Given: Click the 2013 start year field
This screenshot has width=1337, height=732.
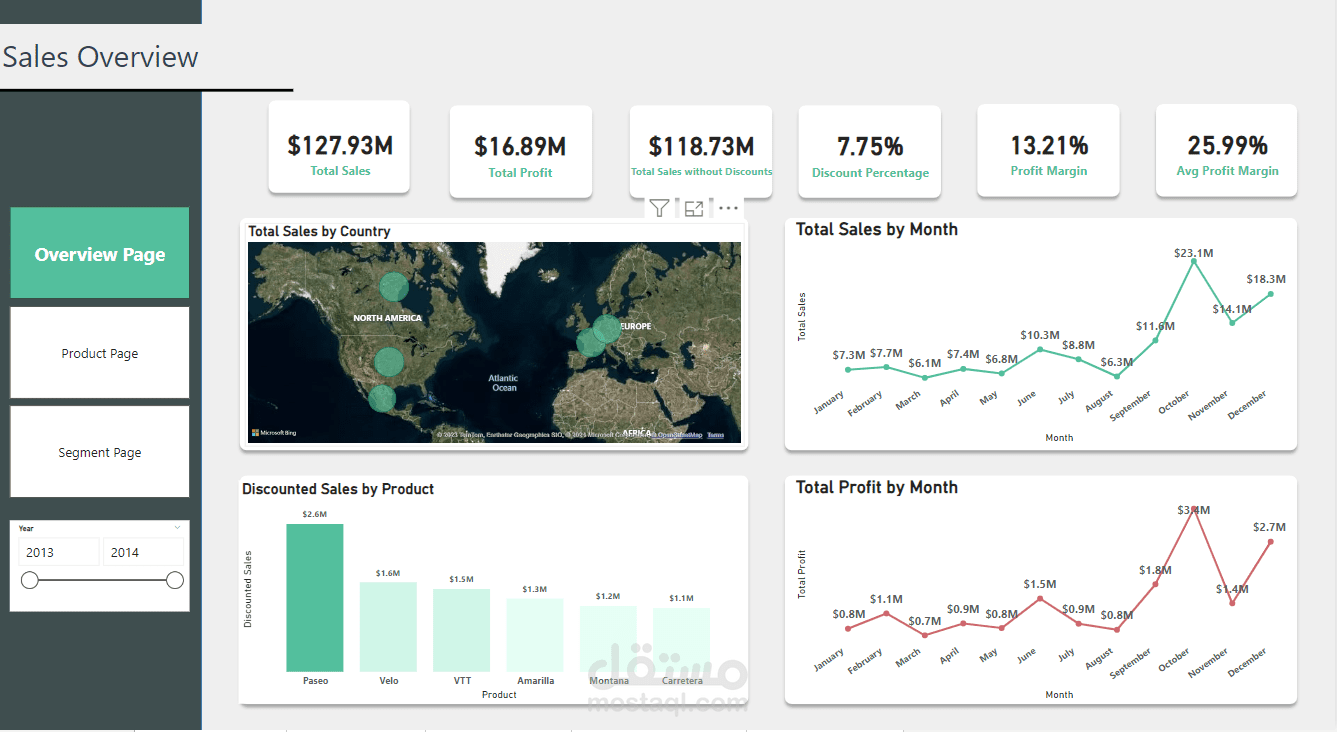Looking at the screenshot, I should (x=58, y=552).
